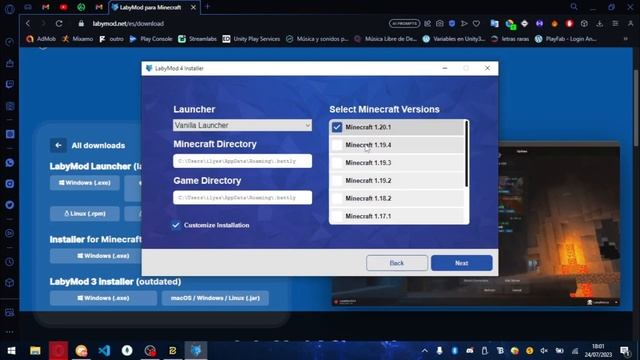Open the Mixamo bookmark
640x360 pixels.
tap(78, 39)
